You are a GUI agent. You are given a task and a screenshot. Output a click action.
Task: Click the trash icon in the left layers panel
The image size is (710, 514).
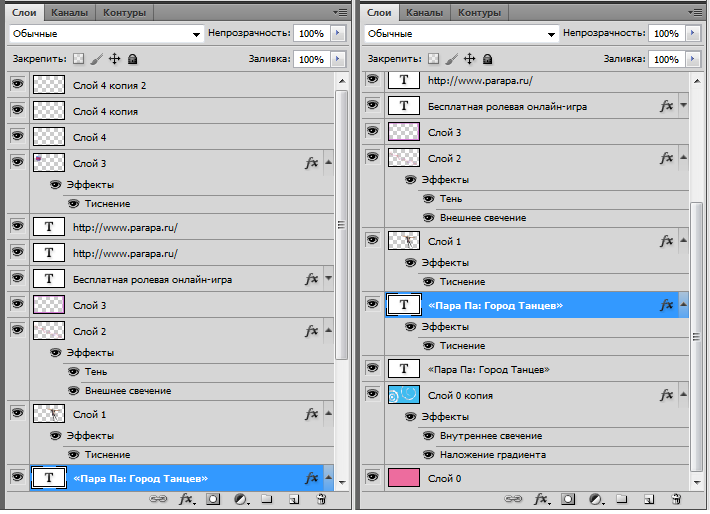pyautogui.click(x=321, y=498)
